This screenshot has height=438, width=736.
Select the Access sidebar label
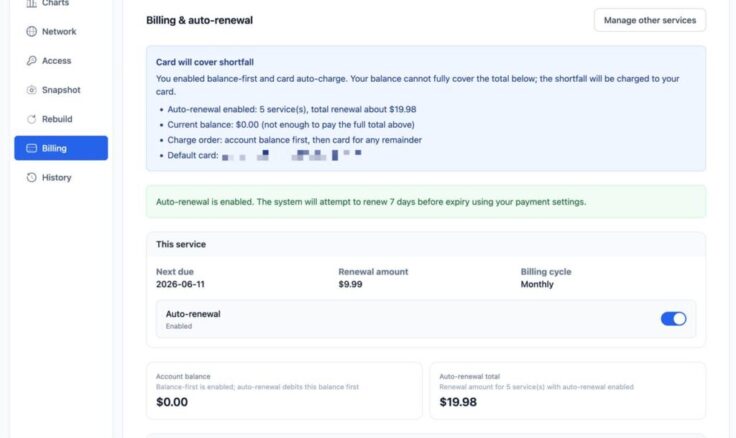click(x=57, y=61)
